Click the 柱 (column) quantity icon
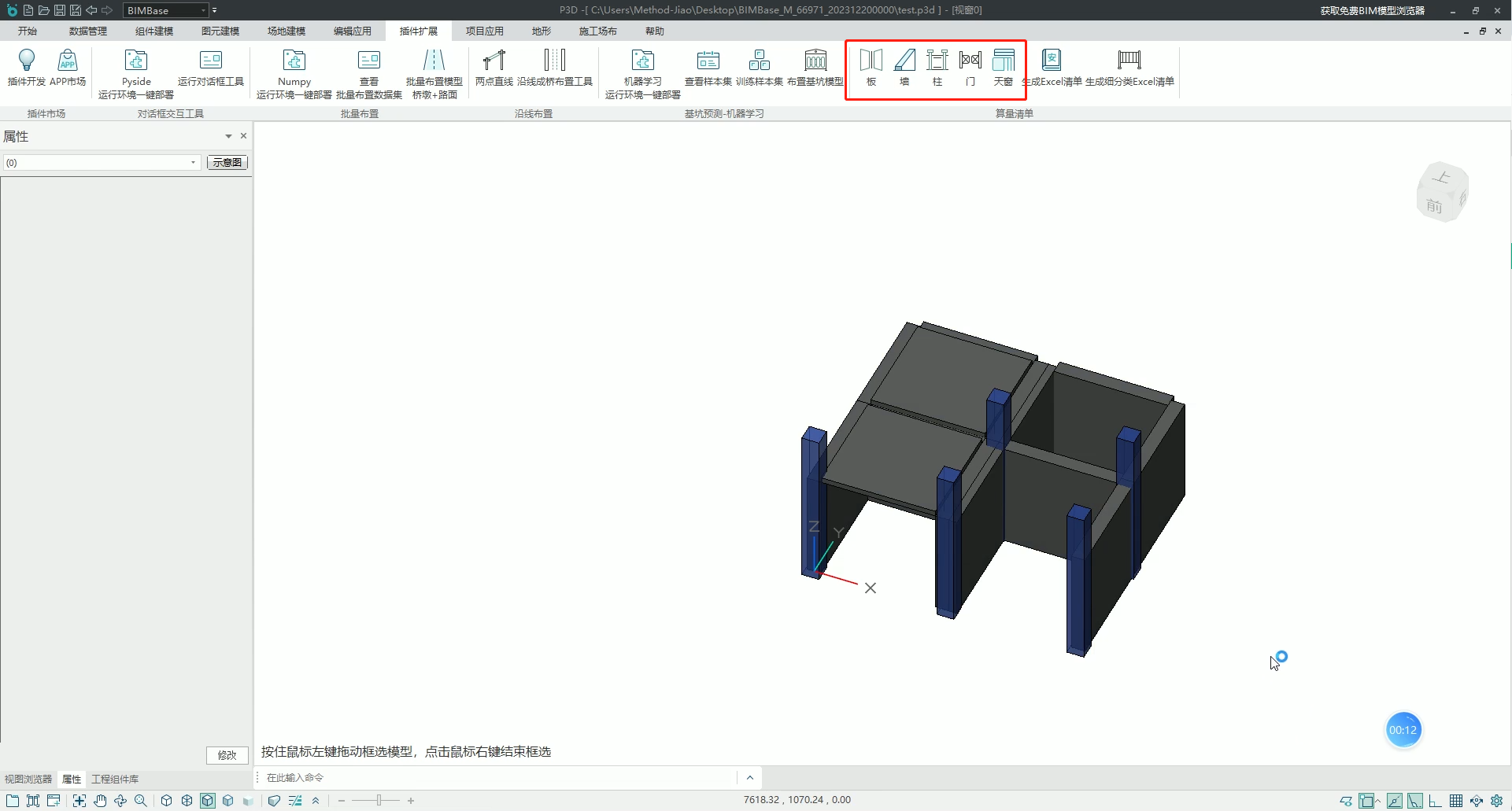Viewport: 1512px width, 811px height. coord(937,67)
